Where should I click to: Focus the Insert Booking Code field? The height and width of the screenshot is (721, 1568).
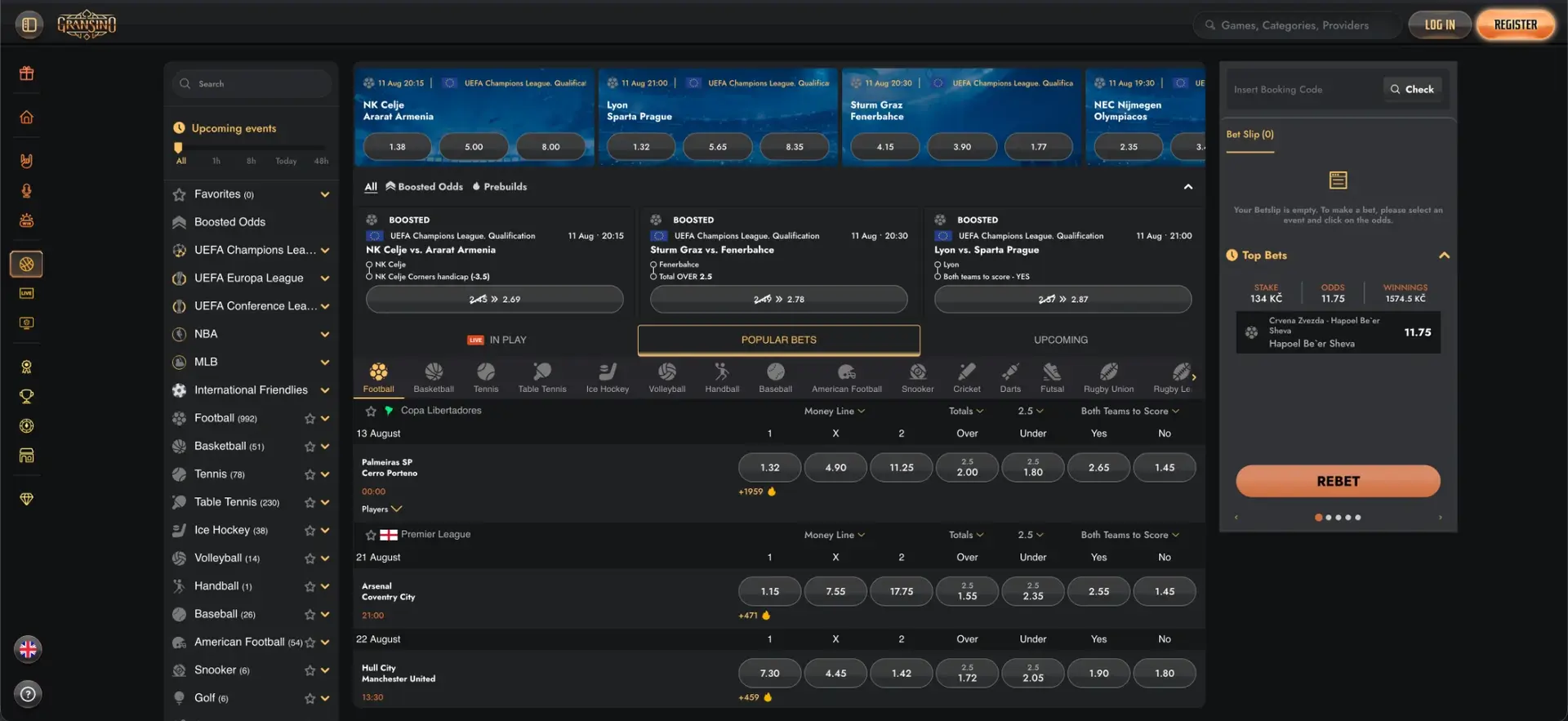tap(1304, 89)
